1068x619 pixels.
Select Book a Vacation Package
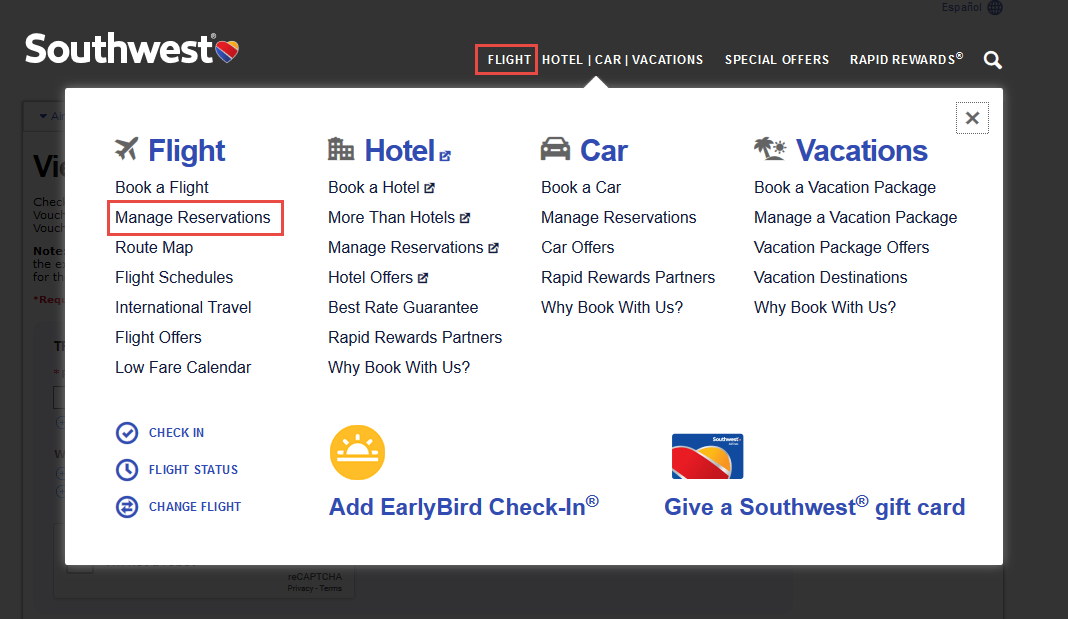(x=845, y=187)
